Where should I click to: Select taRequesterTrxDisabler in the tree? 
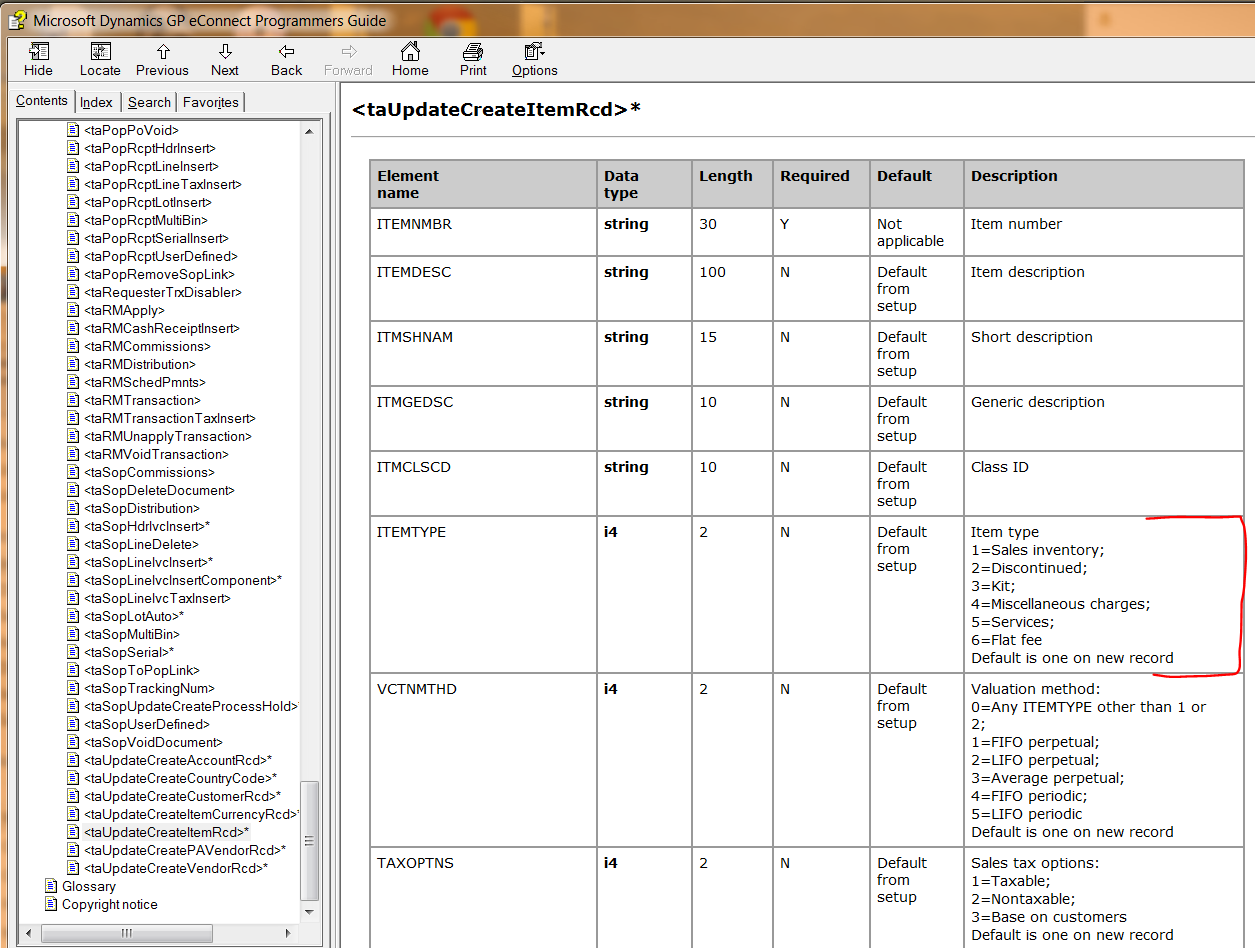coord(163,292)
